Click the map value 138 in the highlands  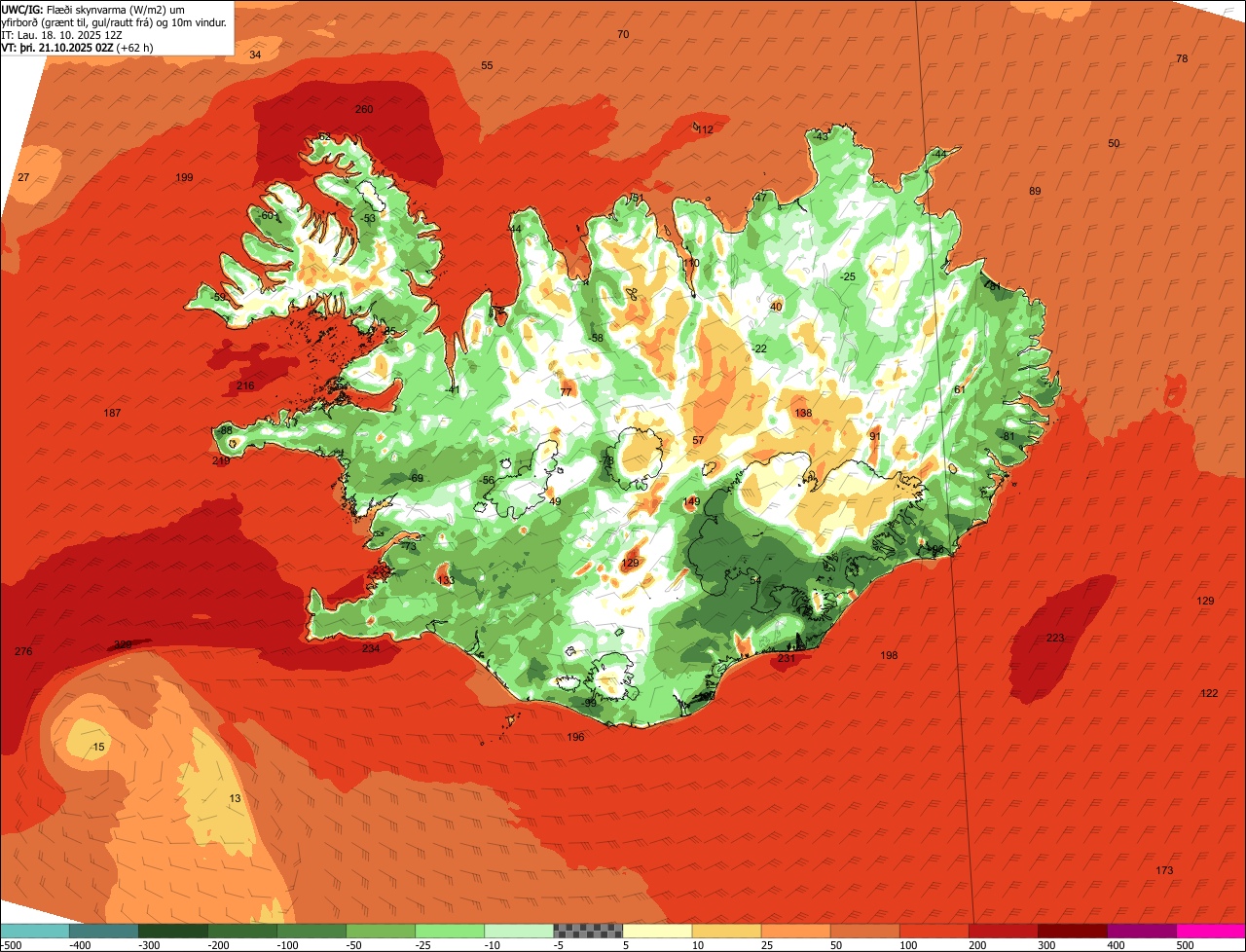[x=803, y=414]
